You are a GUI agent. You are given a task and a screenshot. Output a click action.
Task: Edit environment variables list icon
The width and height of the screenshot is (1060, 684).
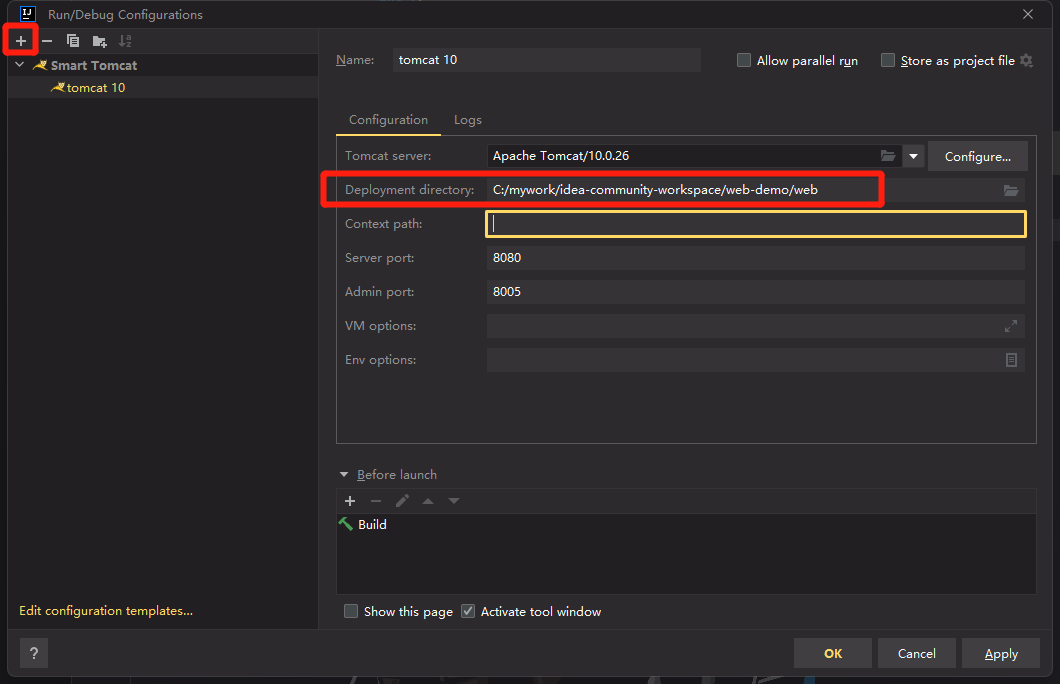tap(1011, 360)
